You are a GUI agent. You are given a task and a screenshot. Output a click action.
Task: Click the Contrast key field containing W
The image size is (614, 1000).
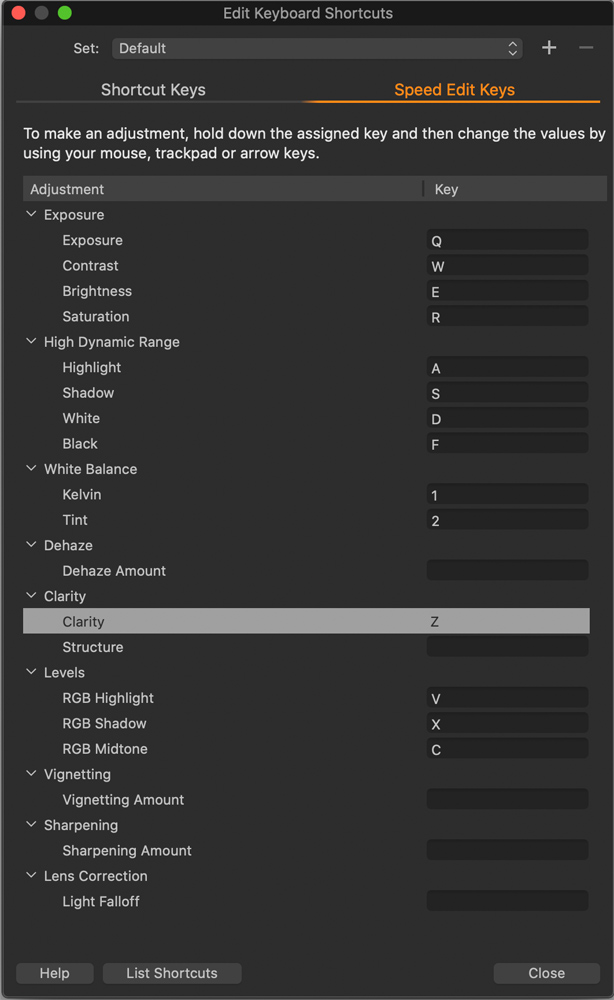click(507, 266)
